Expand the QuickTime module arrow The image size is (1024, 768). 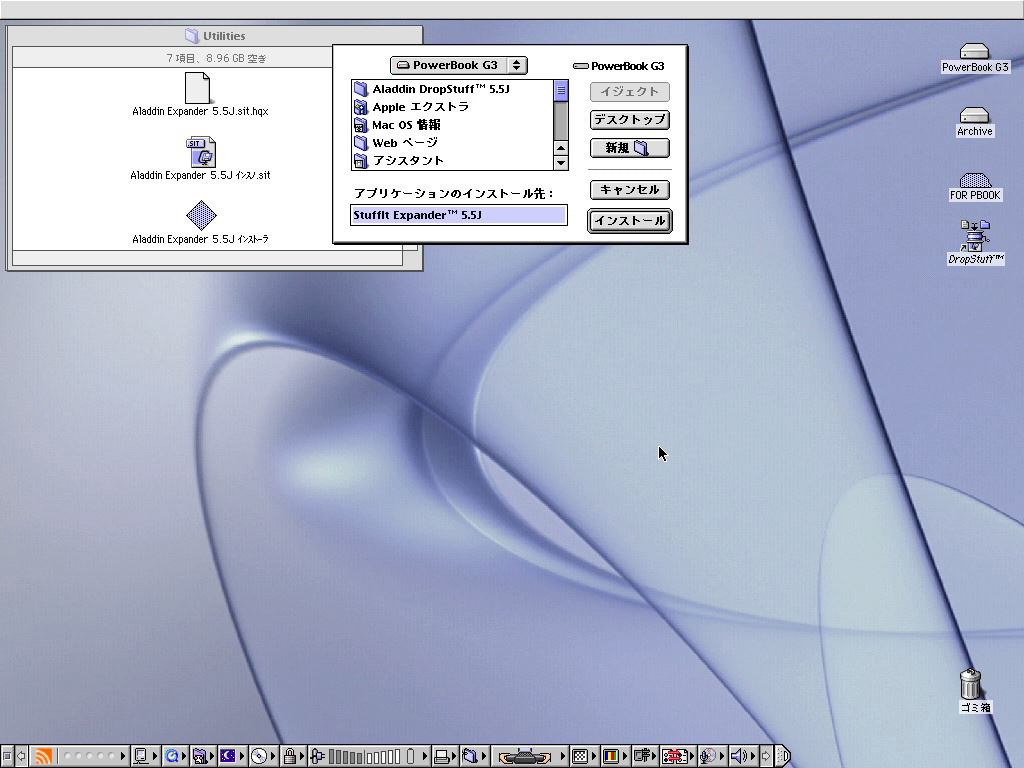(x=184, y=756)
